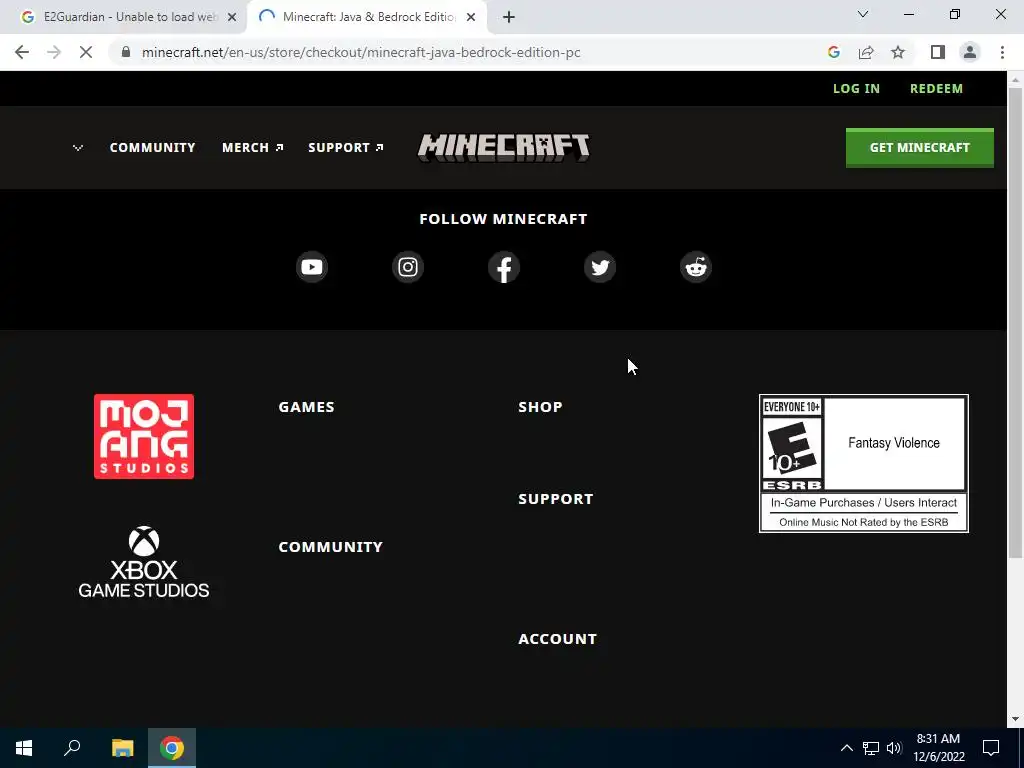Viewport: 1024px width, 768px height.
Task: Open Minecraft's YouTube channel icon
Action: click(x=312, y=267)
